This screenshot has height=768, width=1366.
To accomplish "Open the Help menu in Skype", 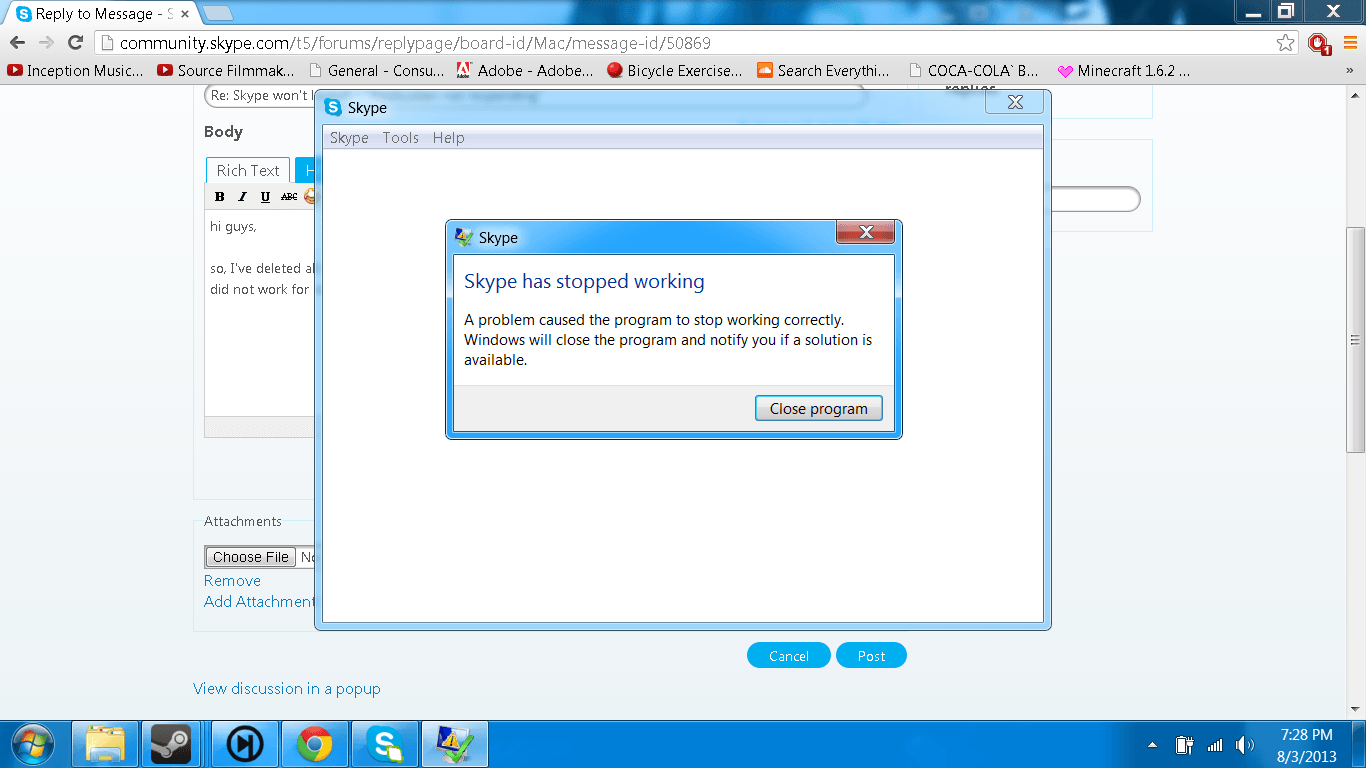I will tap(448, 138).
